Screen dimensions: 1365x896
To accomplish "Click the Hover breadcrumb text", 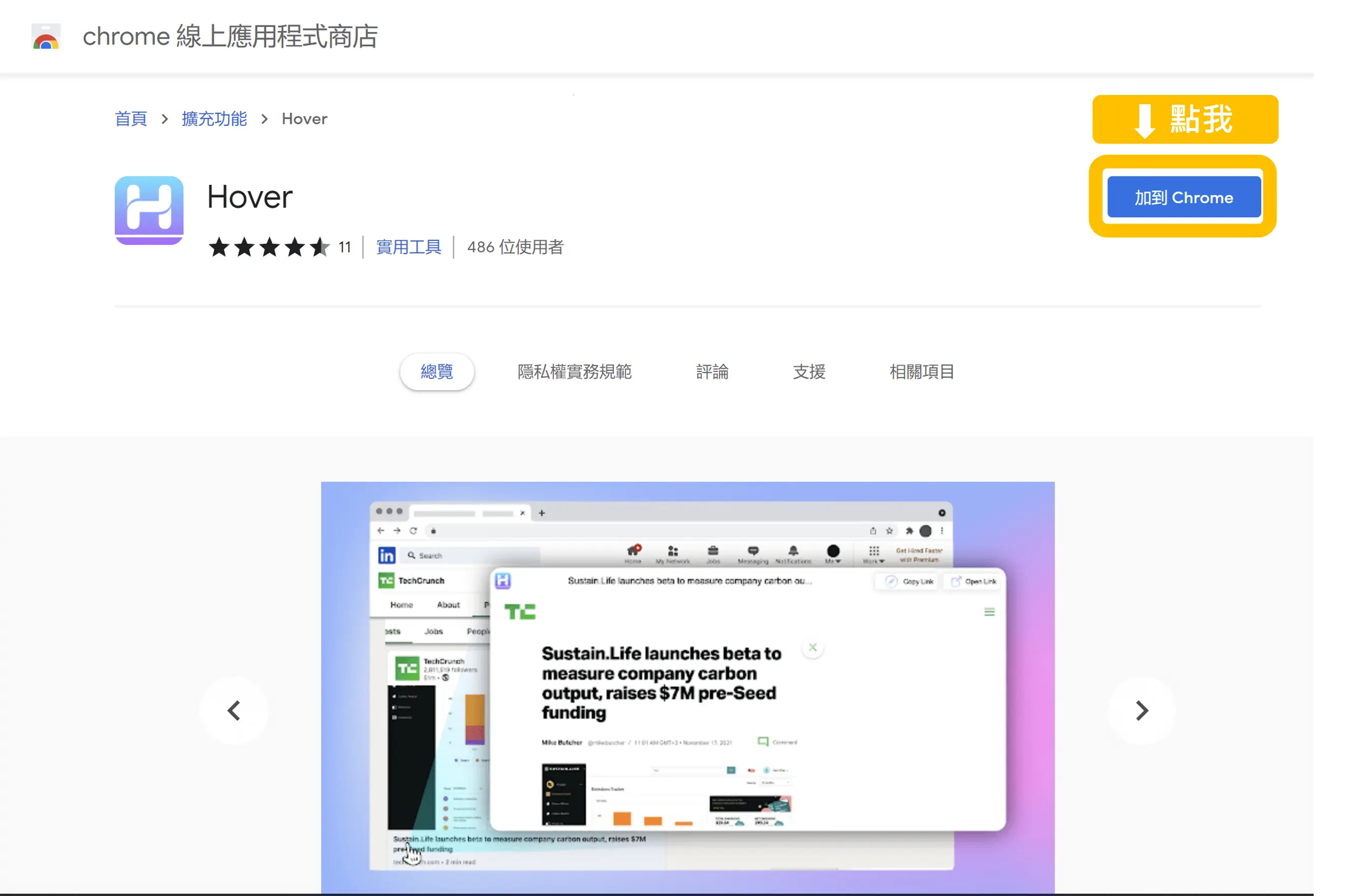I will [x=304, y=119].
